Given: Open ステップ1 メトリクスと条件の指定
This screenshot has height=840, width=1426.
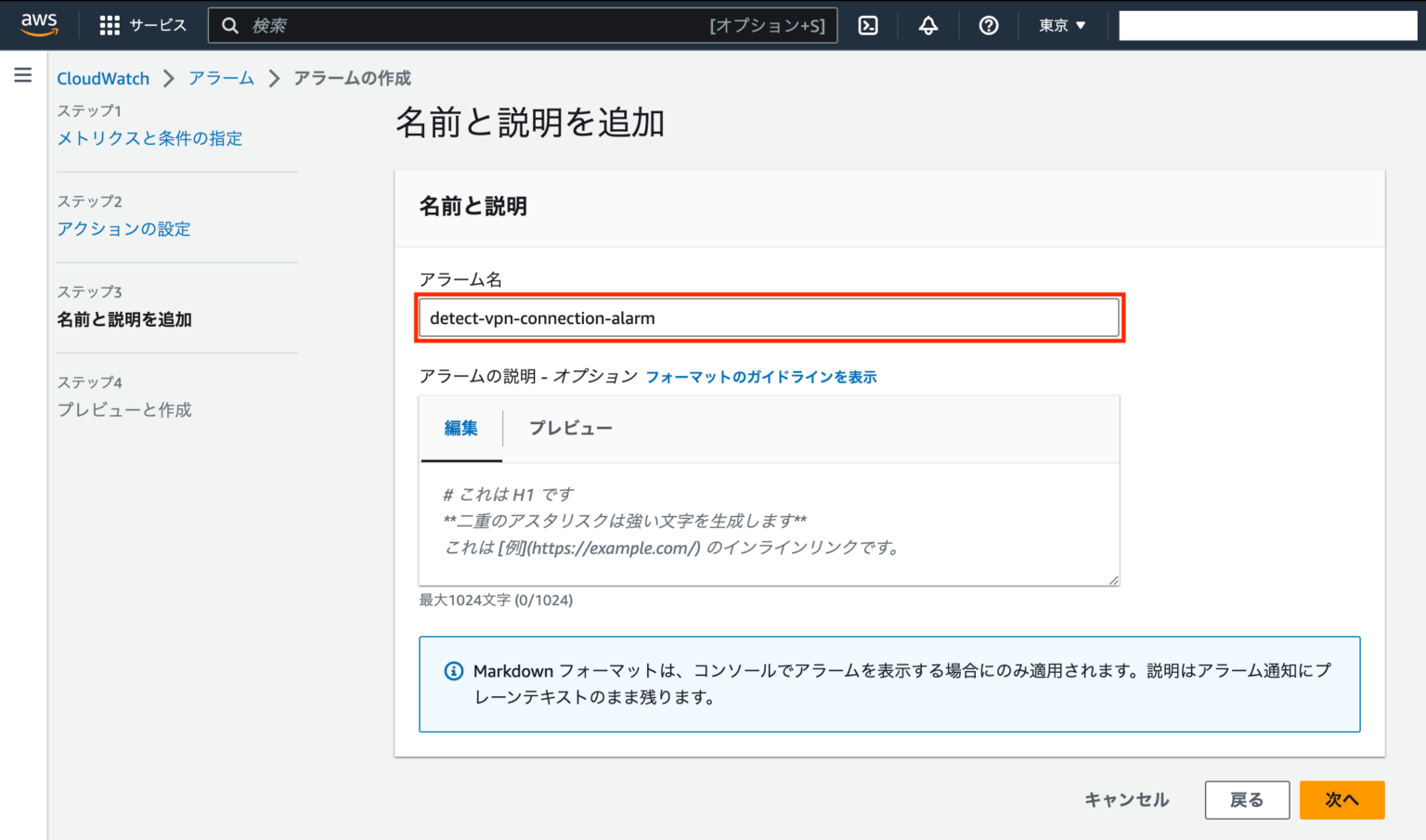Looking at the screenshot, I should tap(149, 137).
